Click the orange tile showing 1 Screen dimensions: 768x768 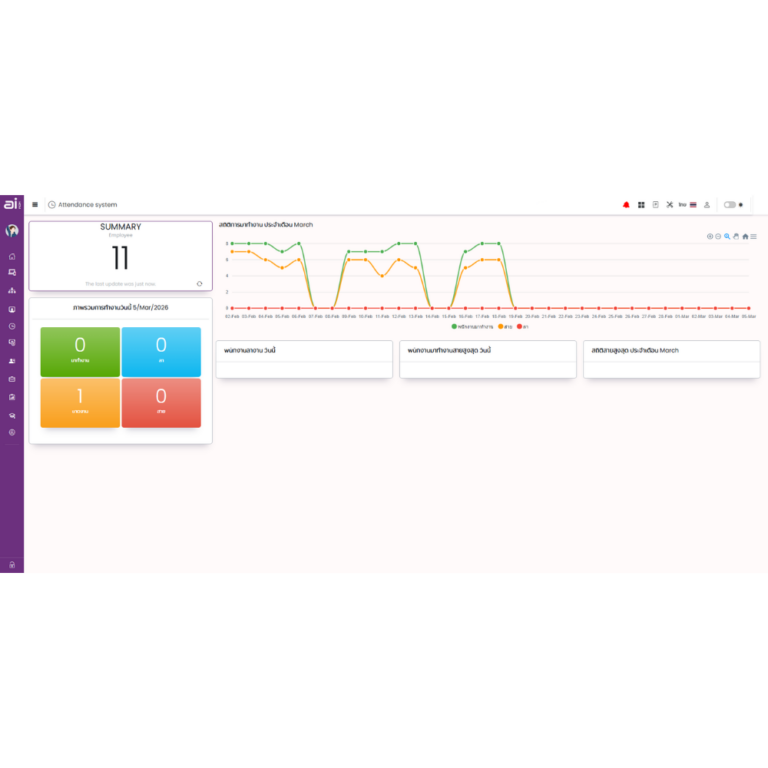80,402
